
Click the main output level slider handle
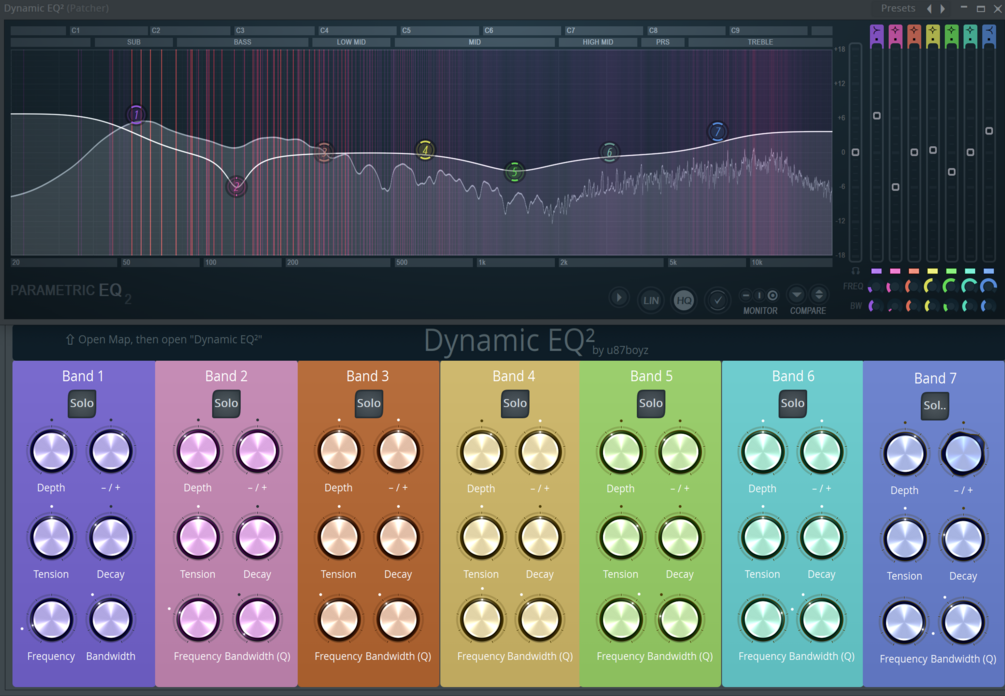(855, 153)
